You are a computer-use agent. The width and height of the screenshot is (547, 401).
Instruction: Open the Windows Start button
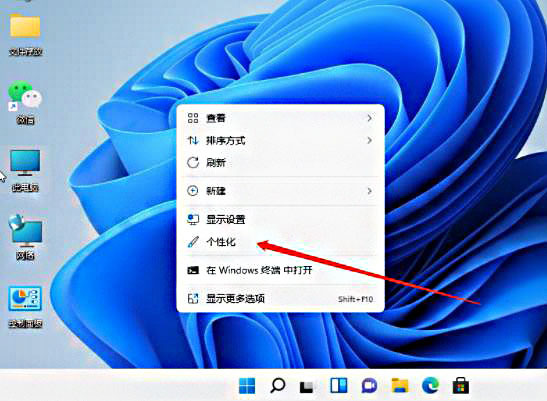pos(247,386)
